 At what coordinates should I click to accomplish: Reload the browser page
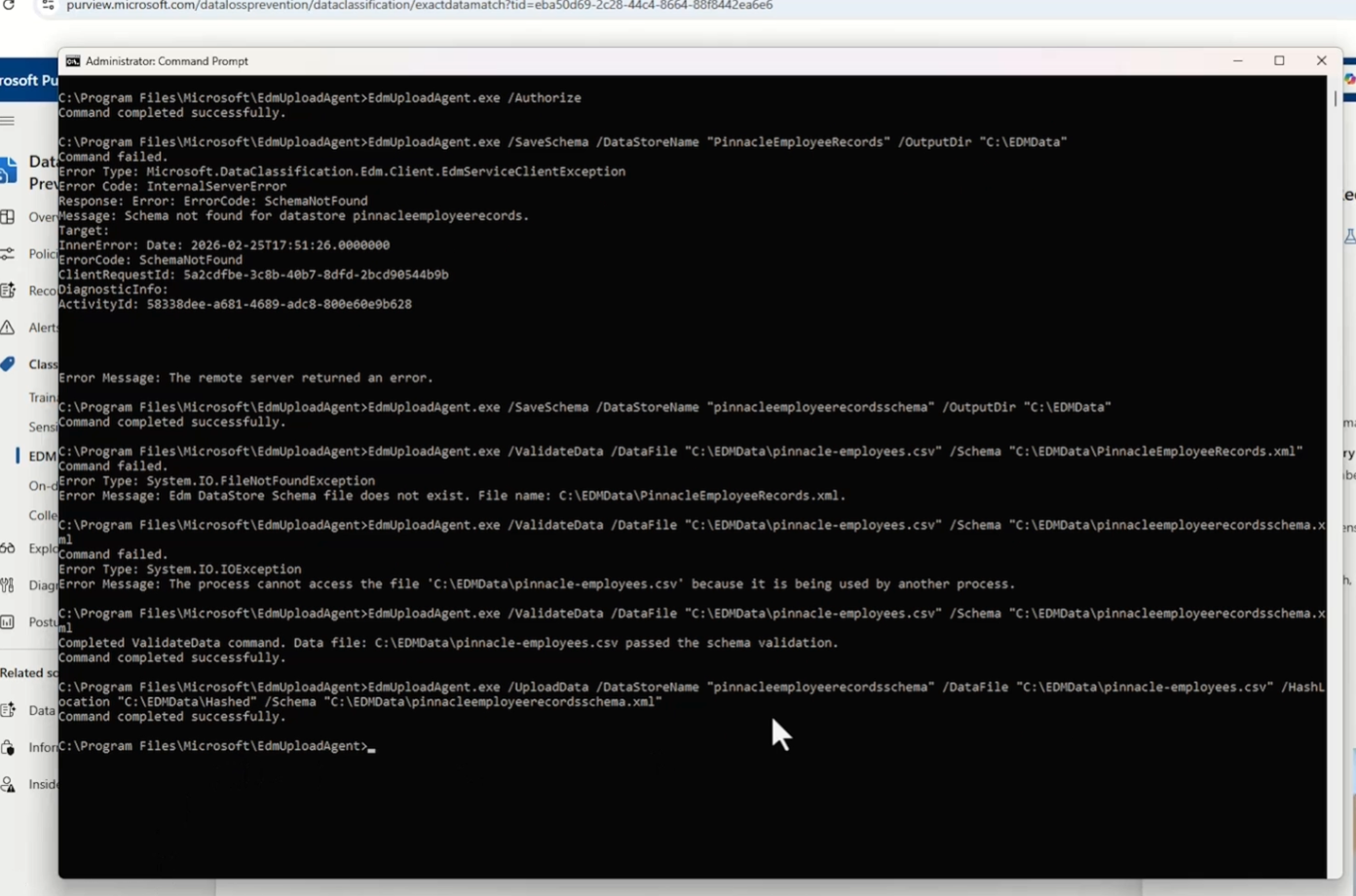[x=10, y=6]
